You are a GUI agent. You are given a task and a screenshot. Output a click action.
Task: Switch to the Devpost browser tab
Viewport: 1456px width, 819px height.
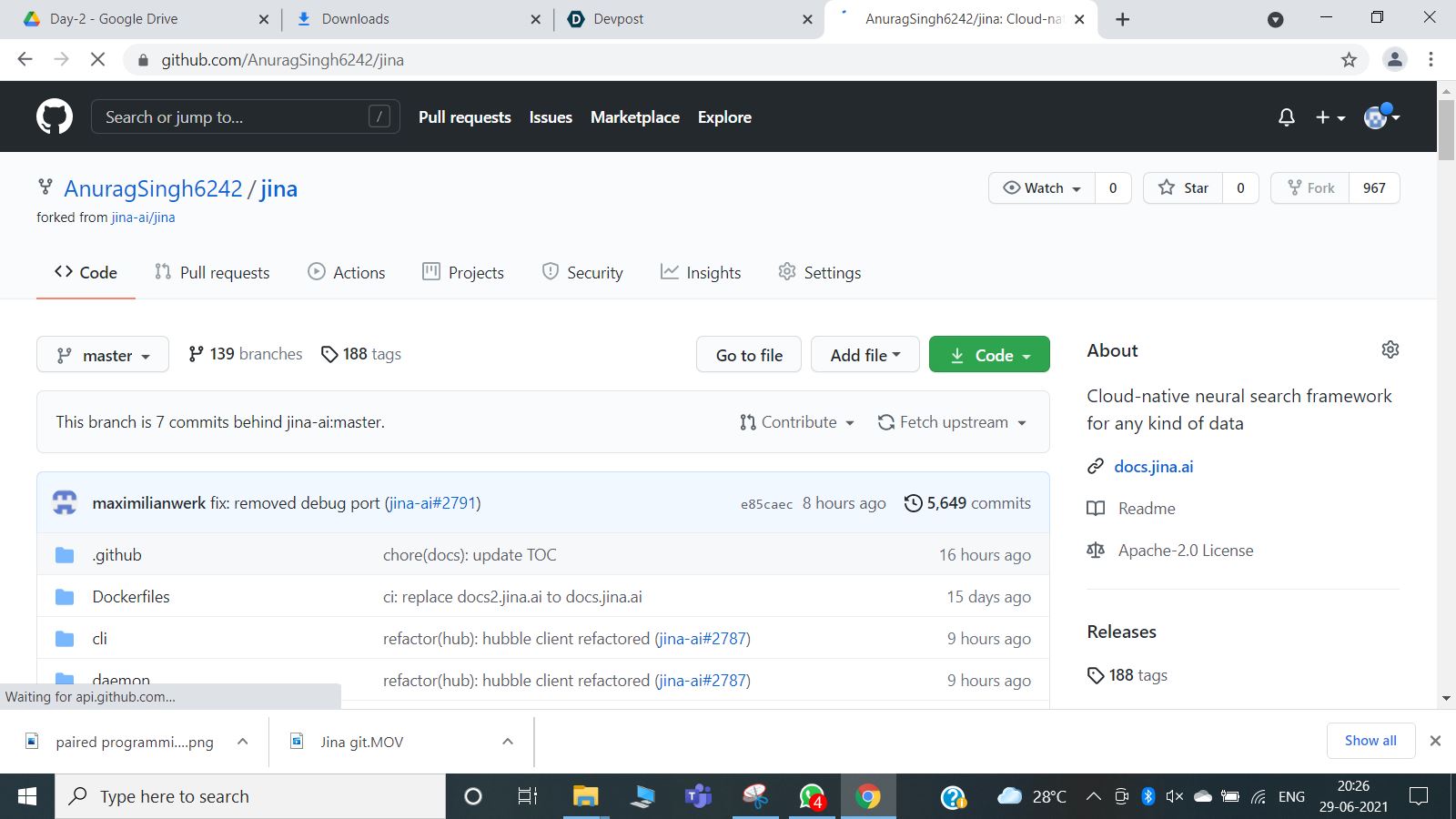click(688, 19)
